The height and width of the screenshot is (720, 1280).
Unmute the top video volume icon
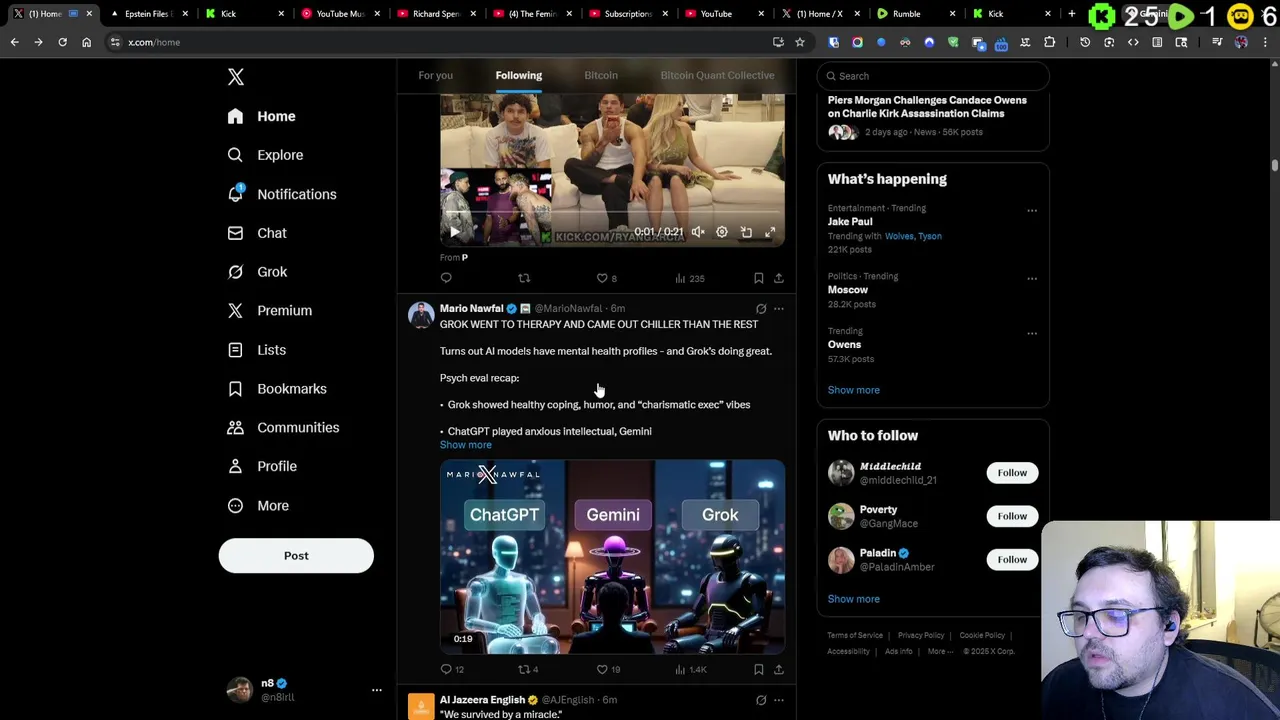(x=698, y=232)
